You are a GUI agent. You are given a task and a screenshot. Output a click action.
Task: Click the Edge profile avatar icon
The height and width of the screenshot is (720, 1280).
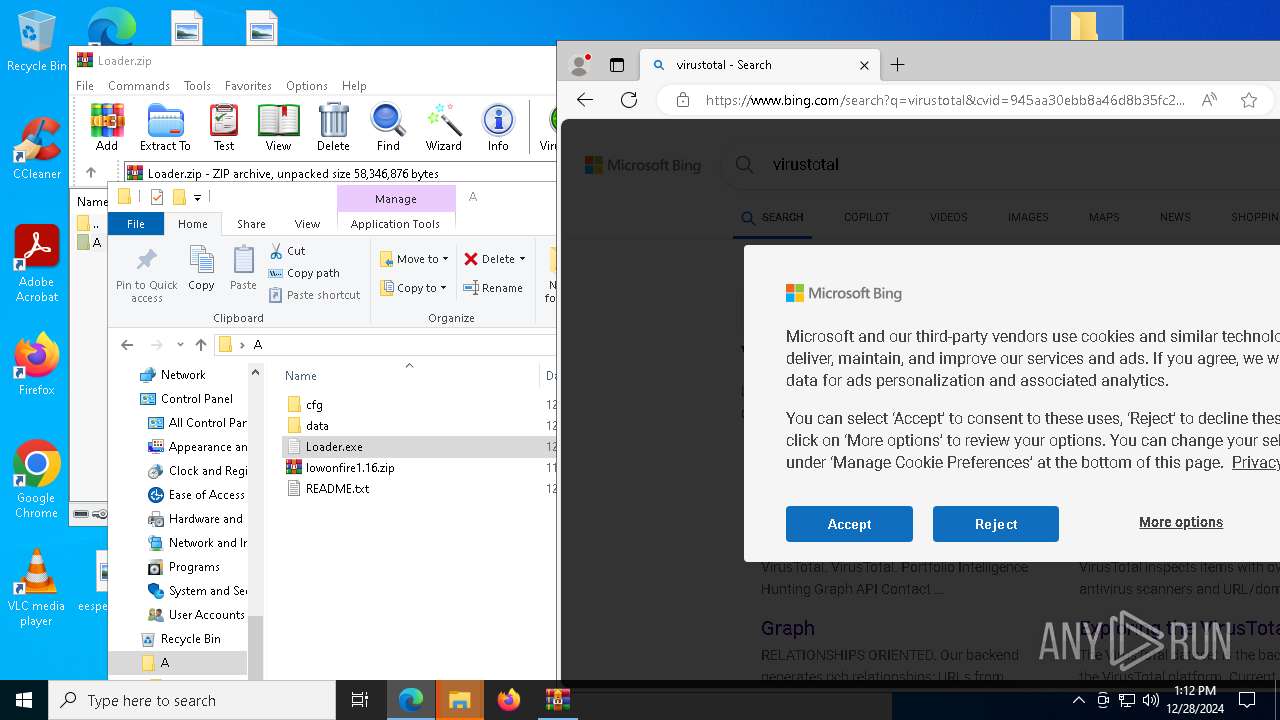[x=579, y=65]
